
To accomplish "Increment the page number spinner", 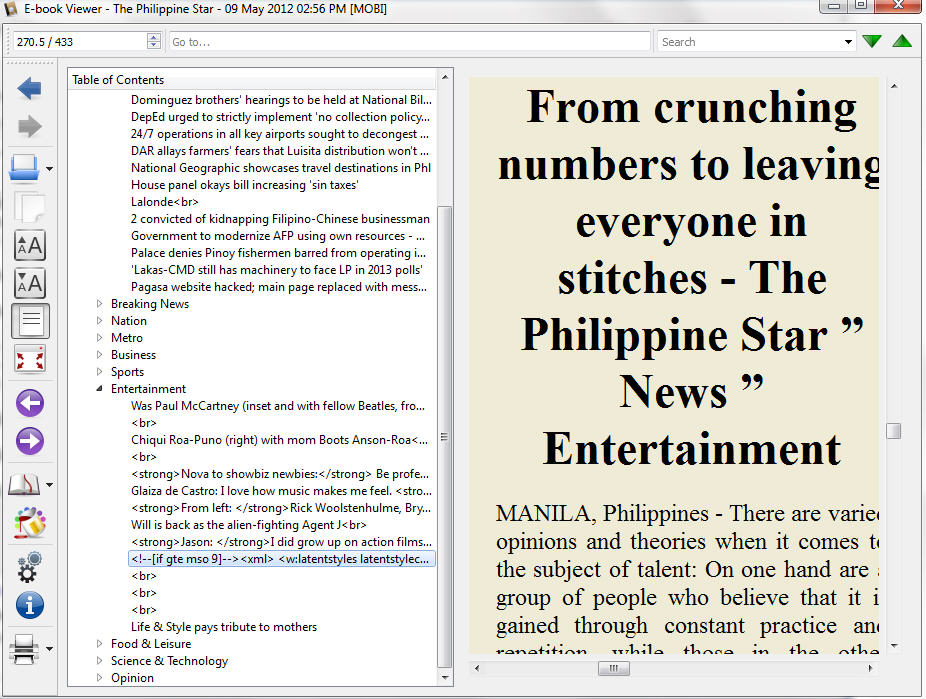I will pos(154,37).
